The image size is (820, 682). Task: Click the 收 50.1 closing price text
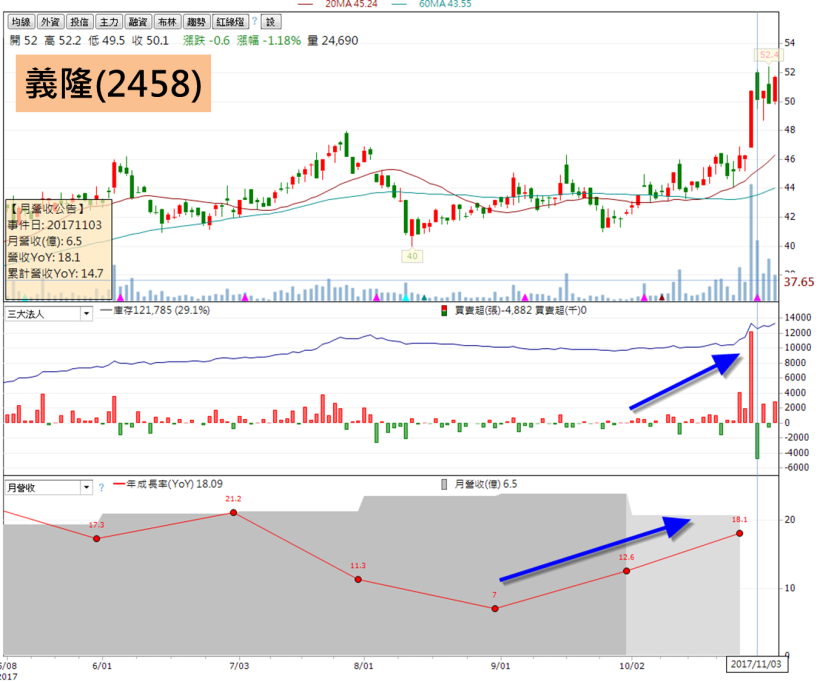[x=151, y=41]
